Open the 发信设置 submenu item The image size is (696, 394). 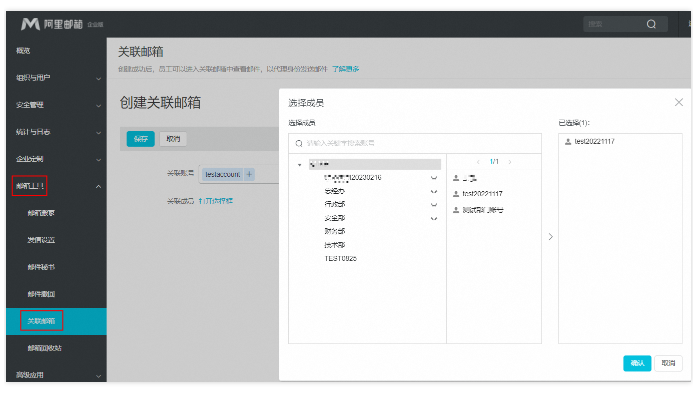click(x=41, y=240)
